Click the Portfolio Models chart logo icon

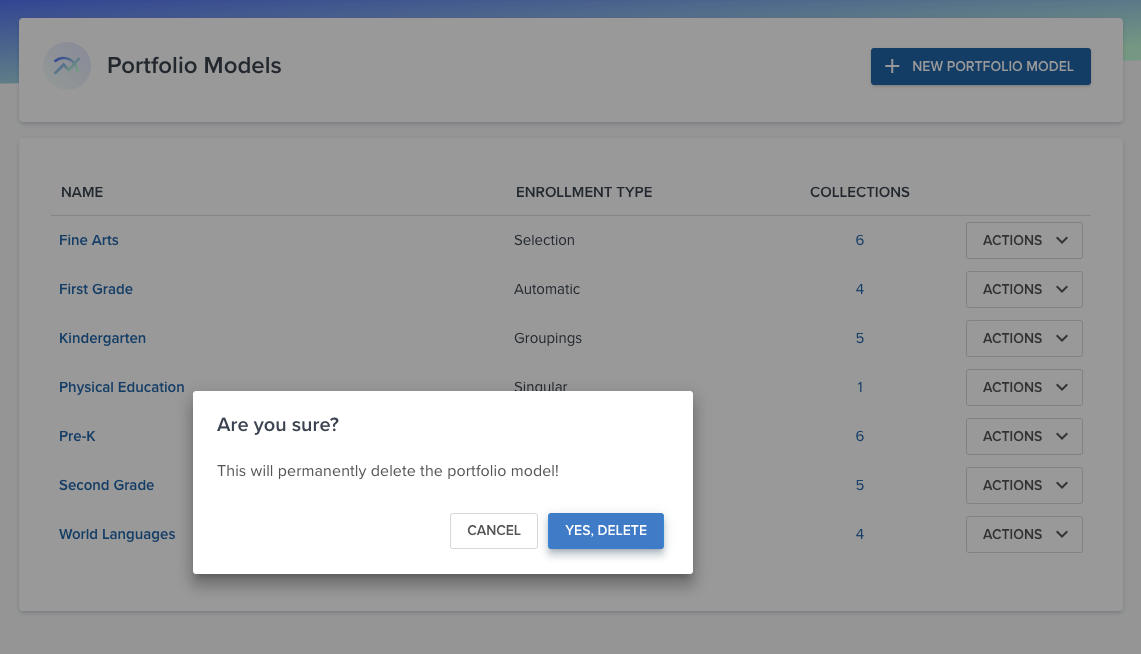[67, 66]
